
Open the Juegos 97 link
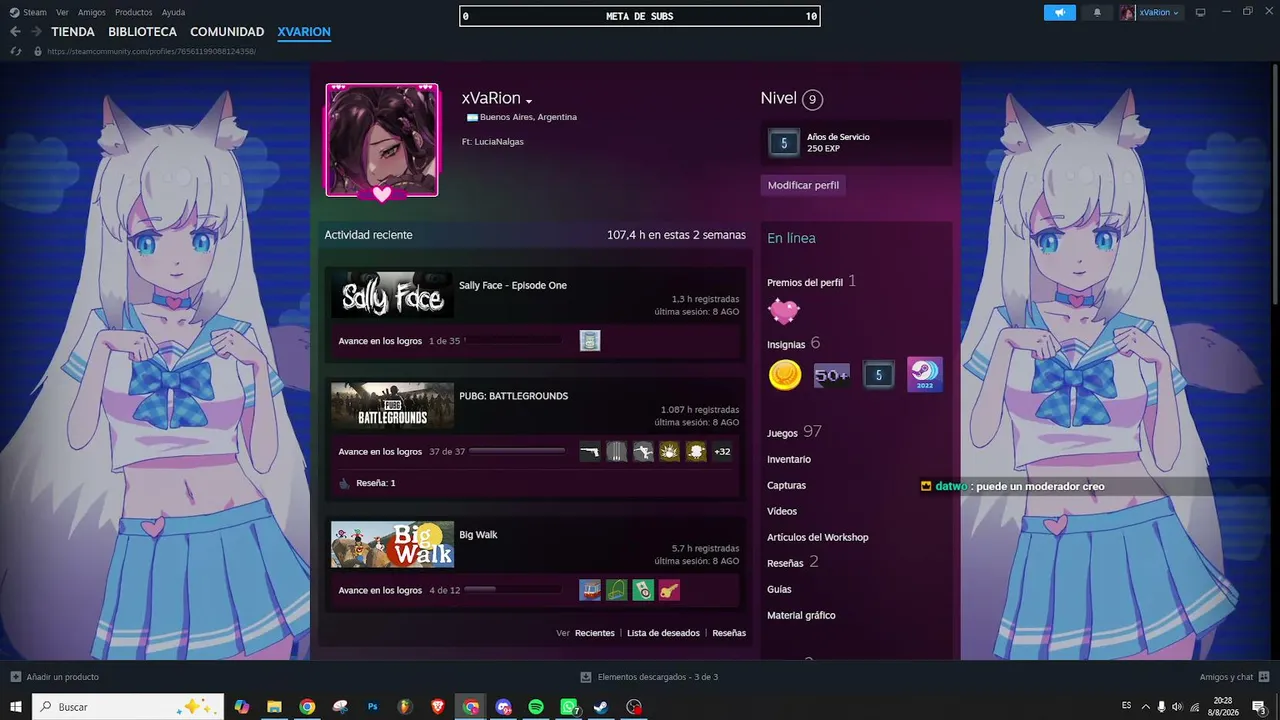click(794, 432)
